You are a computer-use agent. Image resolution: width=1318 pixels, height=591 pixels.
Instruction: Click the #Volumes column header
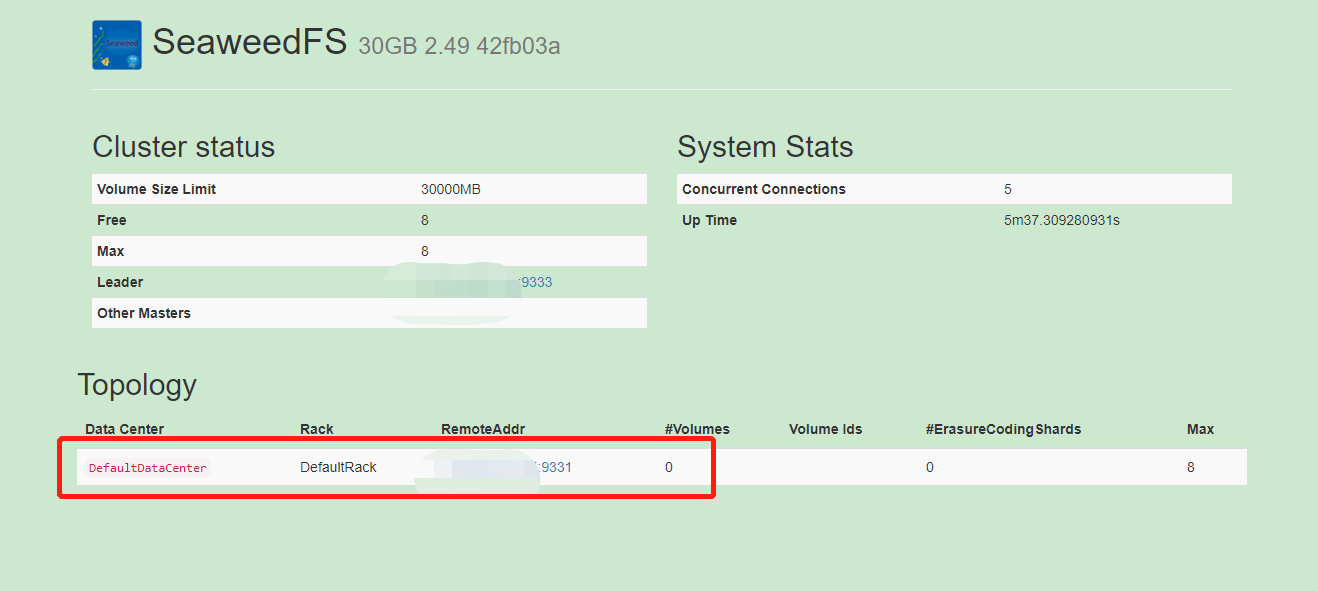[697, 429]
